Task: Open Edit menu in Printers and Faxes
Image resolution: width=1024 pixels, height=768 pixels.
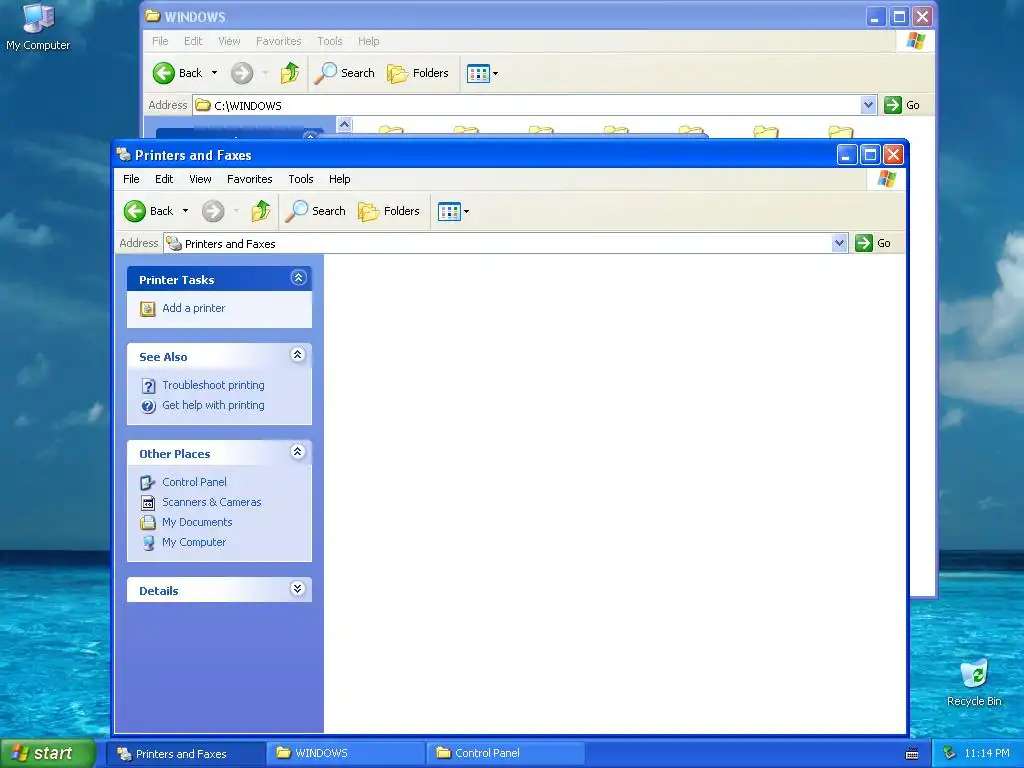Action: [x=164, y=179]
